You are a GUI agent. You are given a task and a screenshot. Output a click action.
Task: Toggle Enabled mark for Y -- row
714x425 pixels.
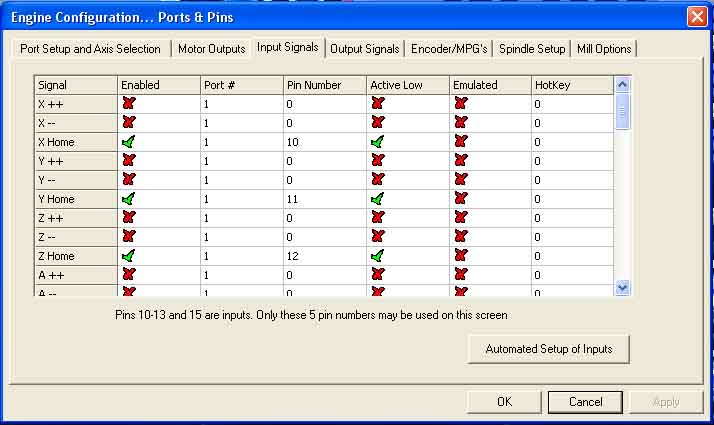pos(129,179)
